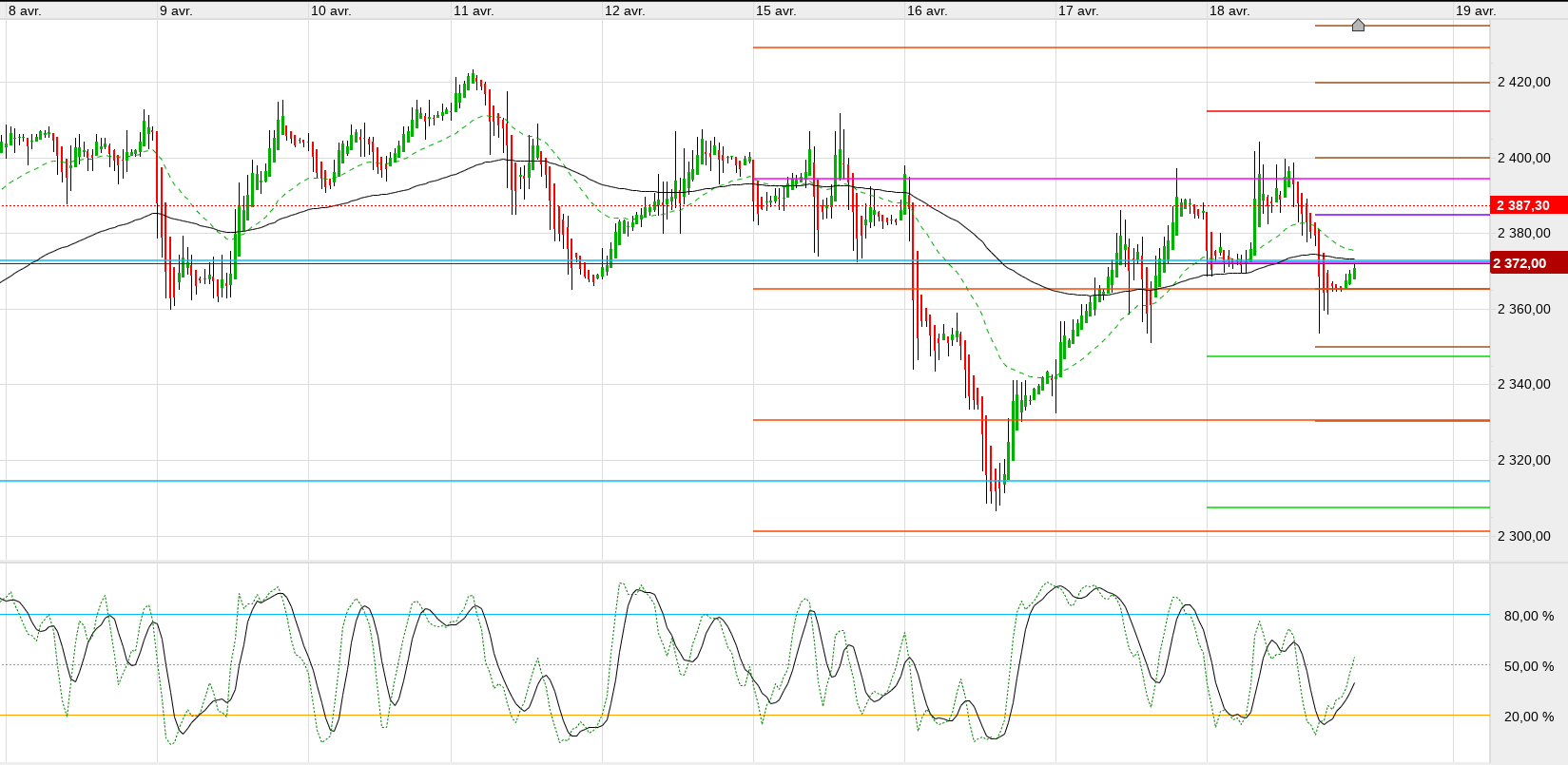The image size is (1568, 765).
Task: Click the 10 avr. date label
Action: [331, 10]
